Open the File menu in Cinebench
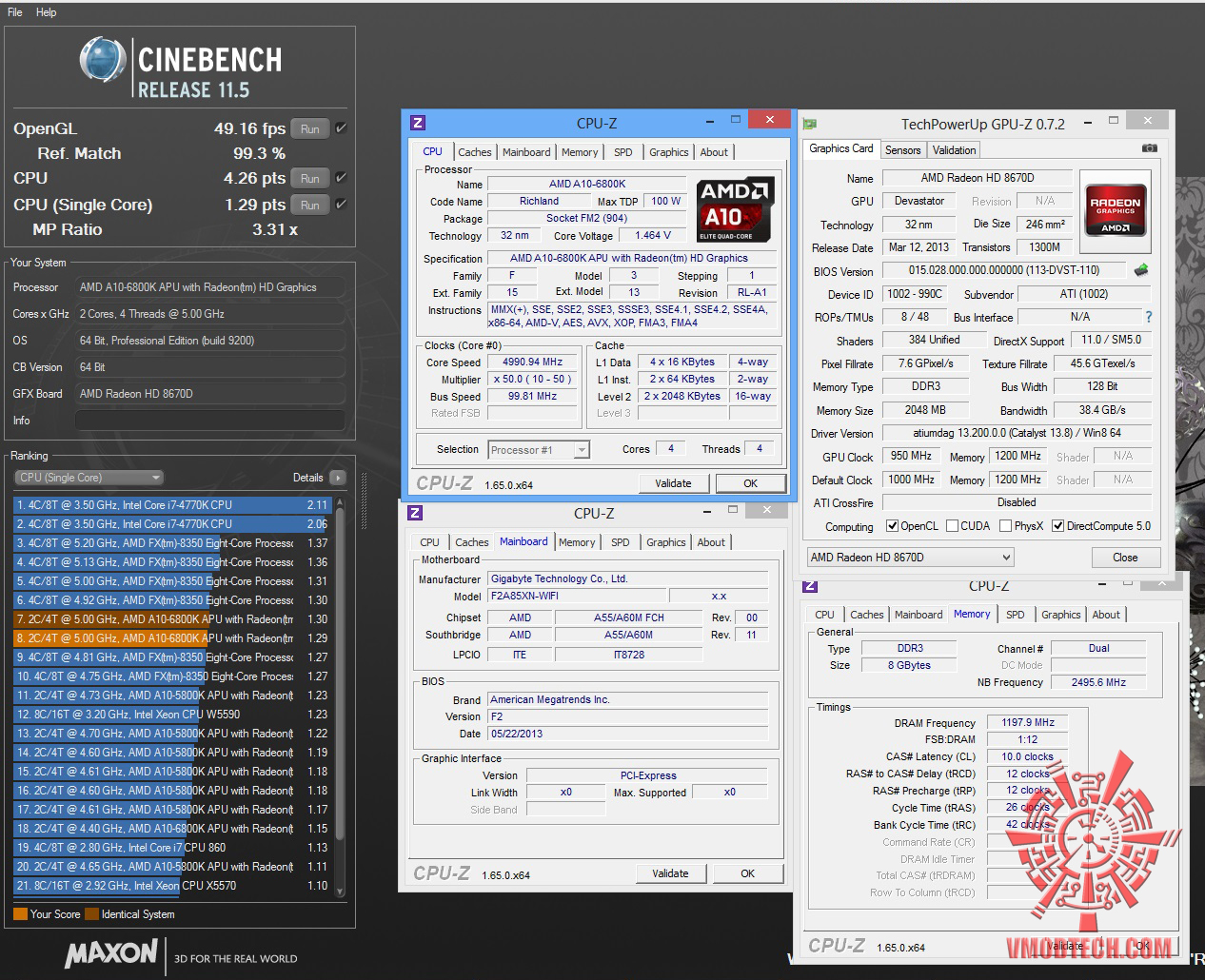This screenshot has height=980, width=1205. (15, 12)
